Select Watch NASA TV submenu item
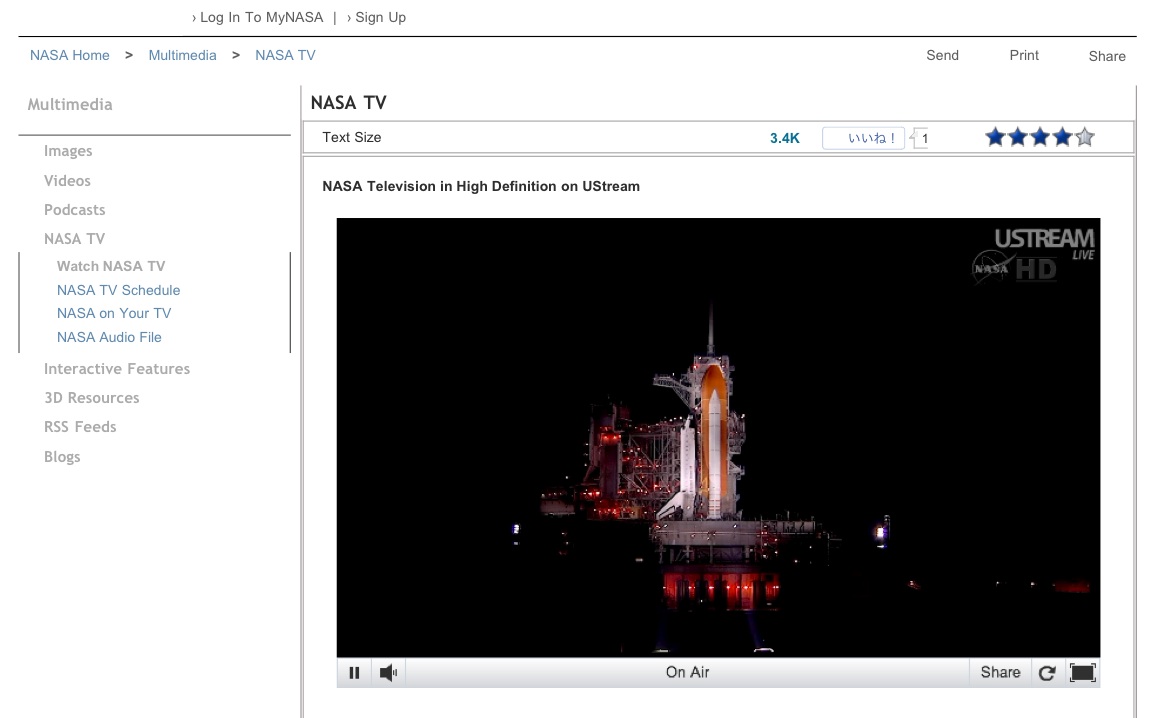Screen dimensions: 1150x718 coord(111,266)
